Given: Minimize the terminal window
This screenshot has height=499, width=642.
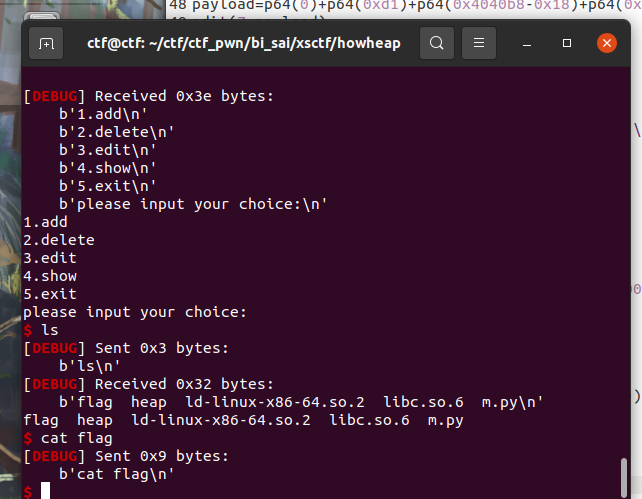Looking at the screenshot, I should [x=527, y=43].
